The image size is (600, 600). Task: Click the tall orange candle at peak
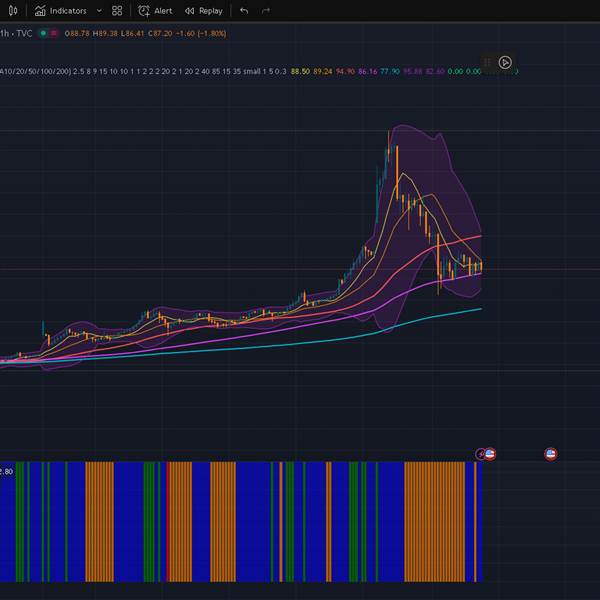click(x=396, y=168)
